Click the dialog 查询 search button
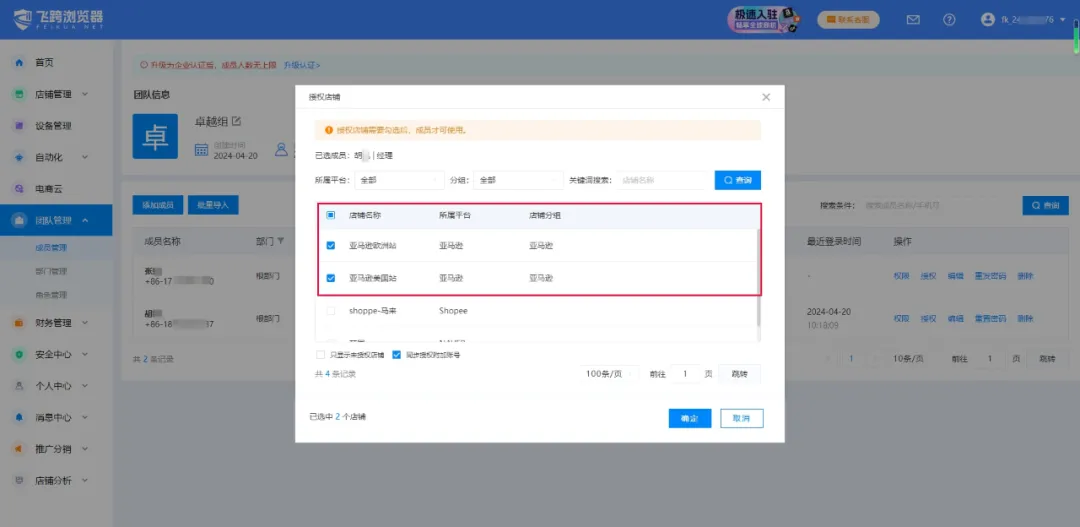 [738, 180]
